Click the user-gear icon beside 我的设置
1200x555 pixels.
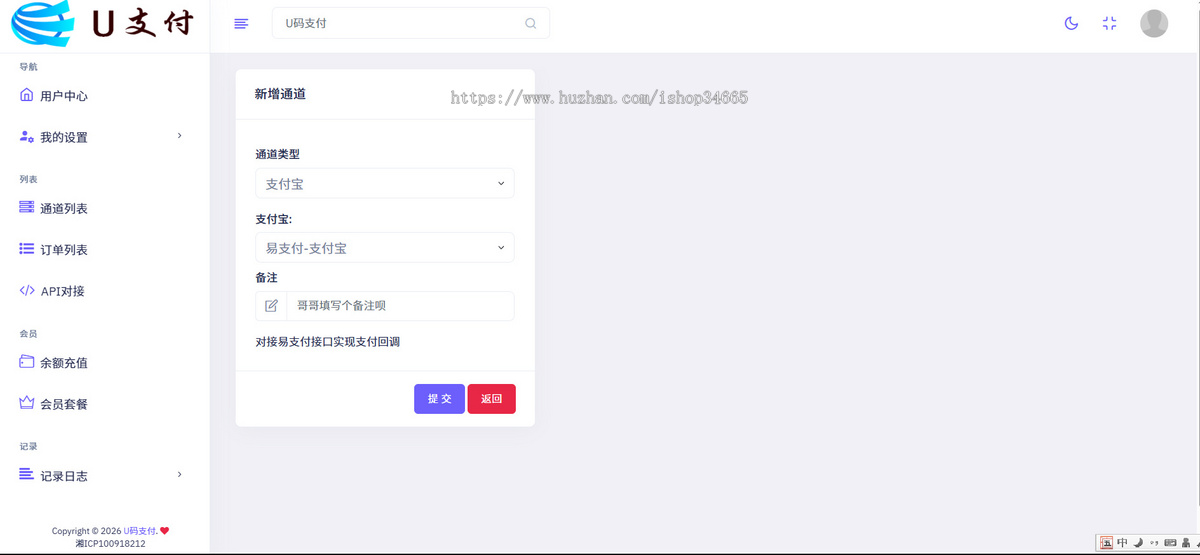pos(27,136)
